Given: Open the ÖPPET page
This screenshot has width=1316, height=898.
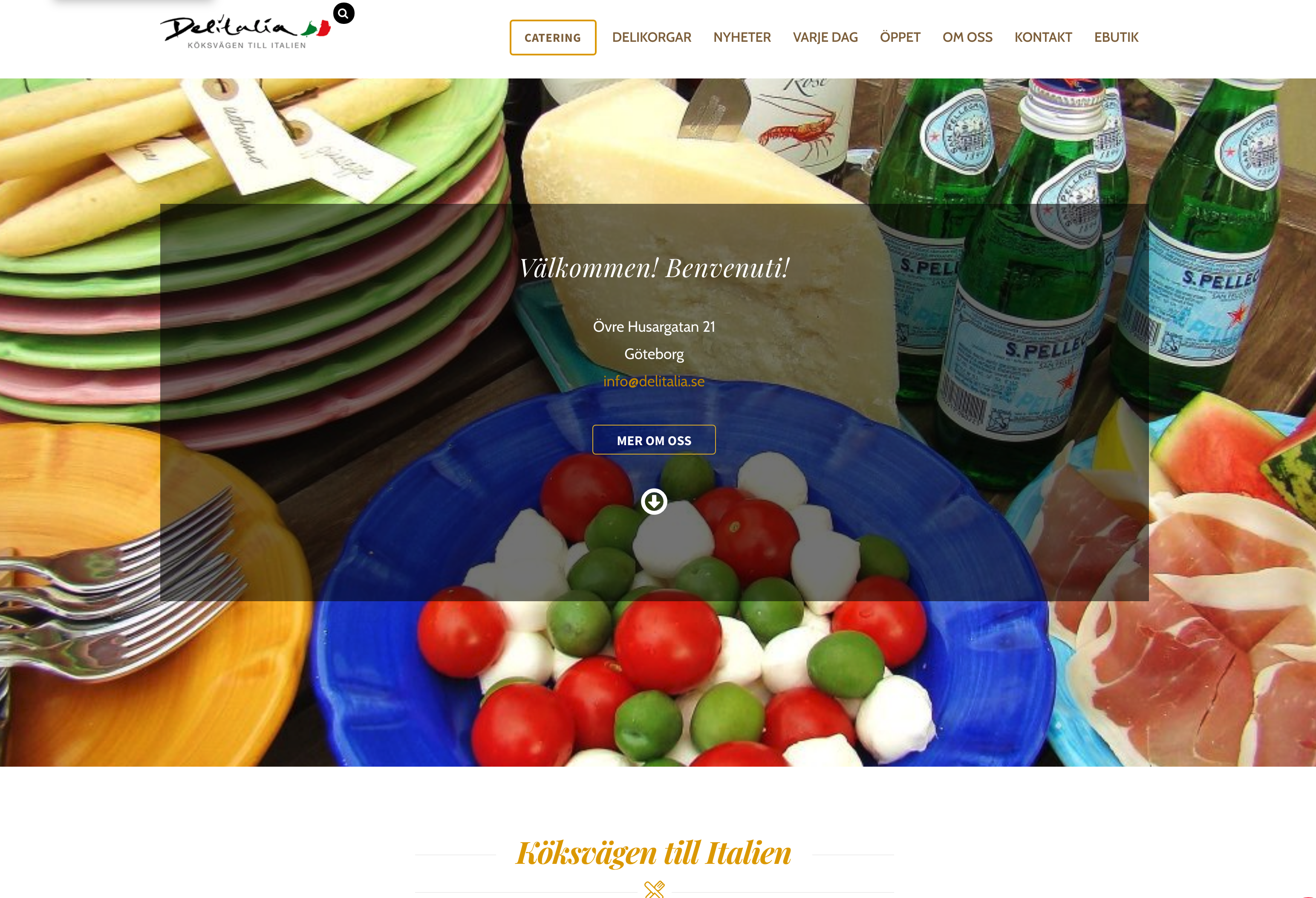Looking at the screenshot, I should pyautogui.click(x=900, y=38).
